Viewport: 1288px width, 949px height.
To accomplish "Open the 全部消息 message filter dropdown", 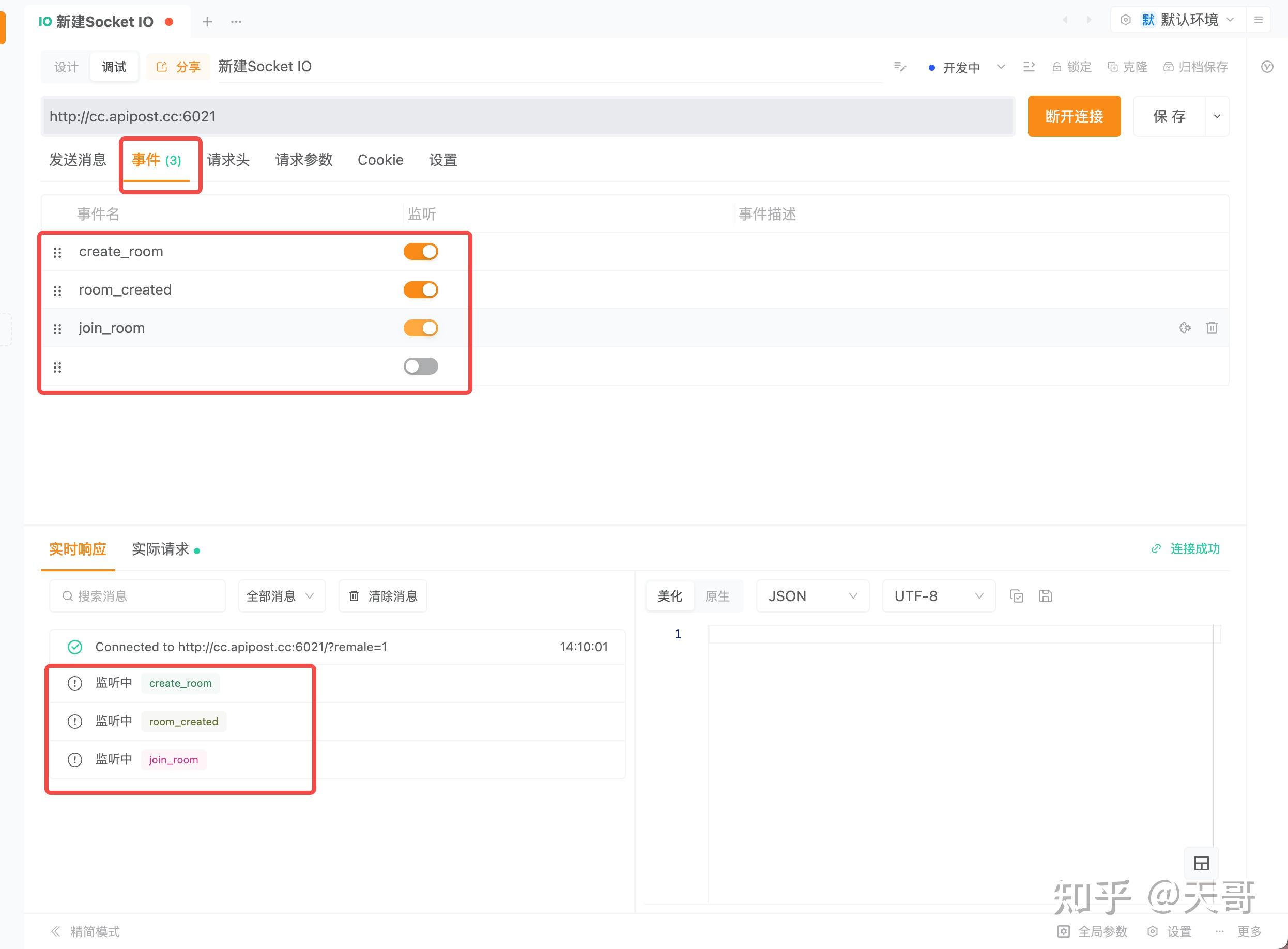I will pyautogui.click(x=281, y=596).
